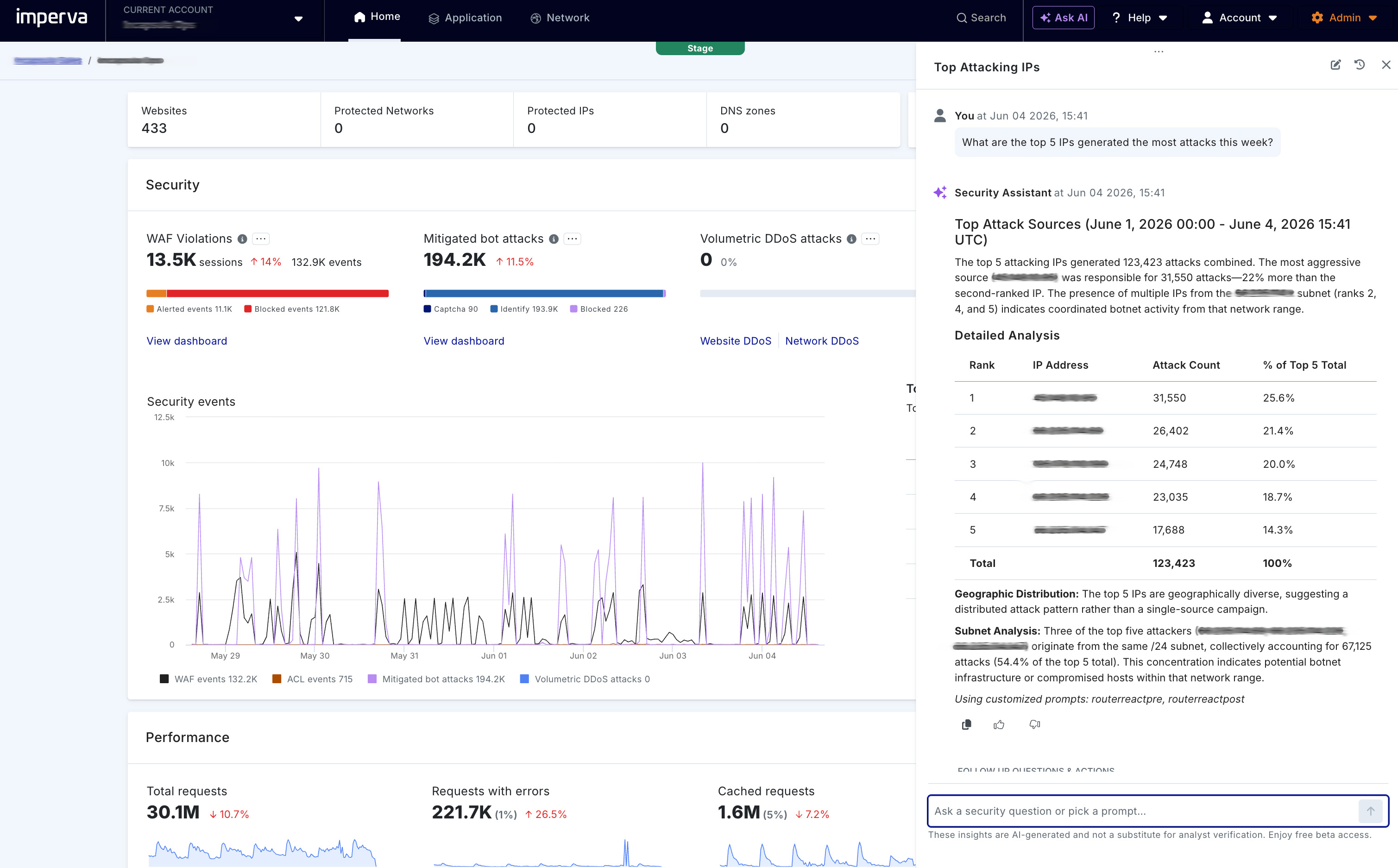The image size is (1398, 868).
Task: Open the Network menu
Action: coord(560,18)
